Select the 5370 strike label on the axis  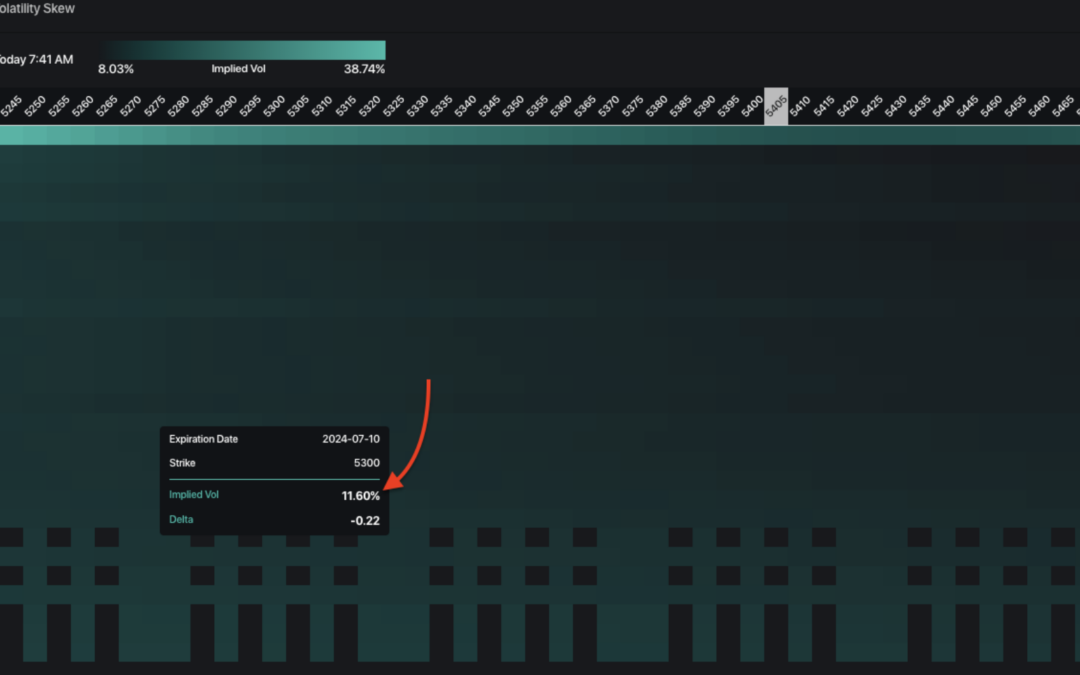[x=608, y=106]
